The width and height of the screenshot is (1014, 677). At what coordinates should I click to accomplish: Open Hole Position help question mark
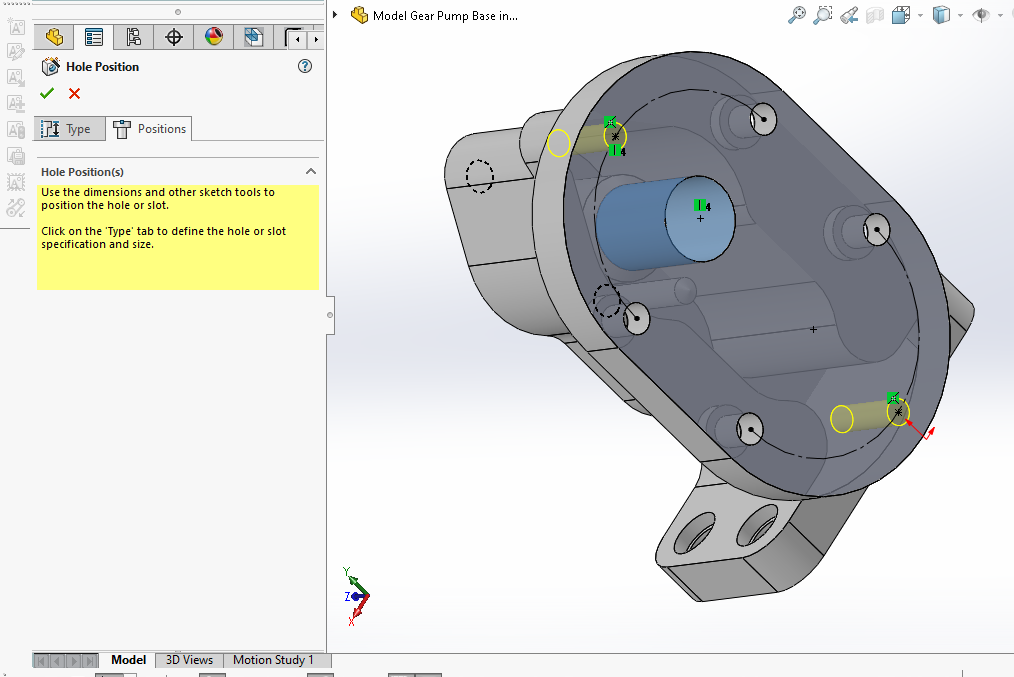(305, 67)
